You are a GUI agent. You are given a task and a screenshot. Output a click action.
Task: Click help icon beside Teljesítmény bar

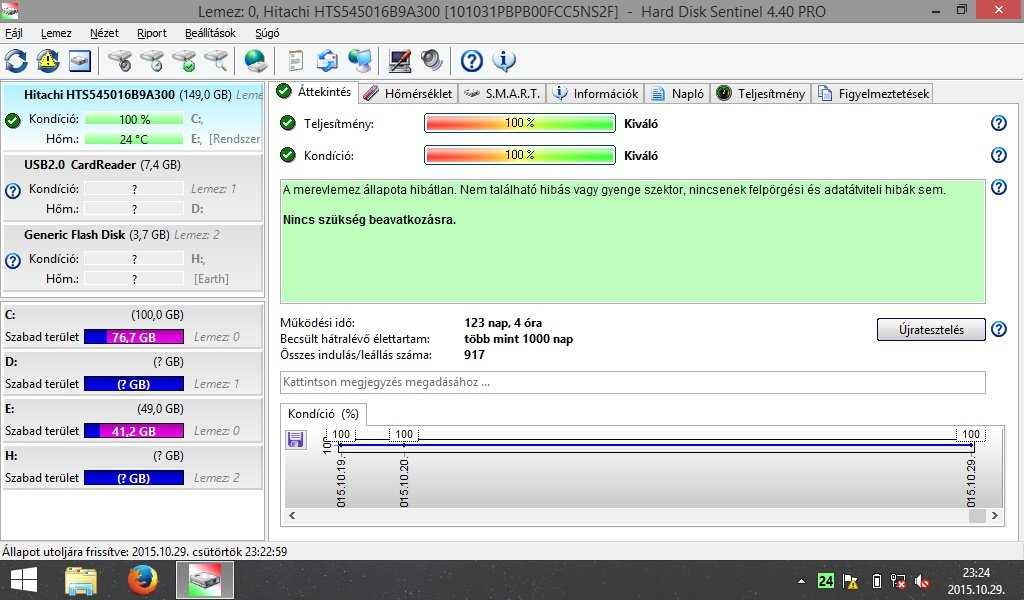point(999,123)
